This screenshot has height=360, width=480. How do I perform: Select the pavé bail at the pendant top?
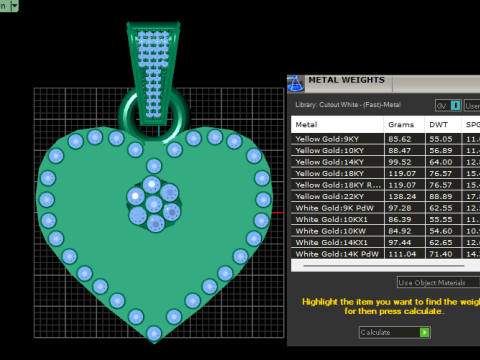pos(154,73)
